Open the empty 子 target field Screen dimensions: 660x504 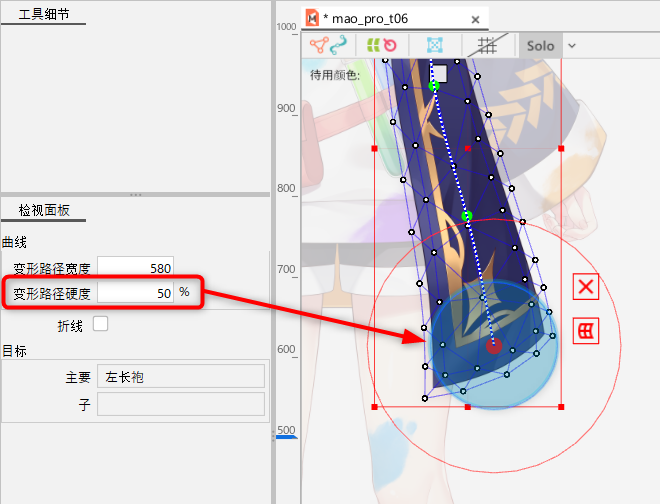tap(181, 403)
